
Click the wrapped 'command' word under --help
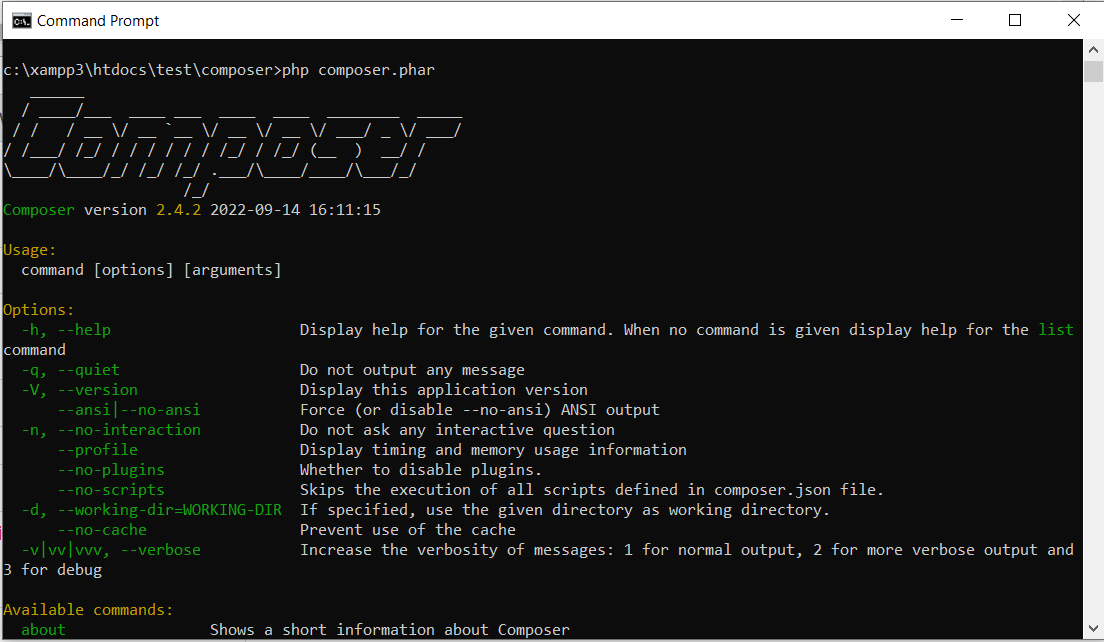[34, 350]
